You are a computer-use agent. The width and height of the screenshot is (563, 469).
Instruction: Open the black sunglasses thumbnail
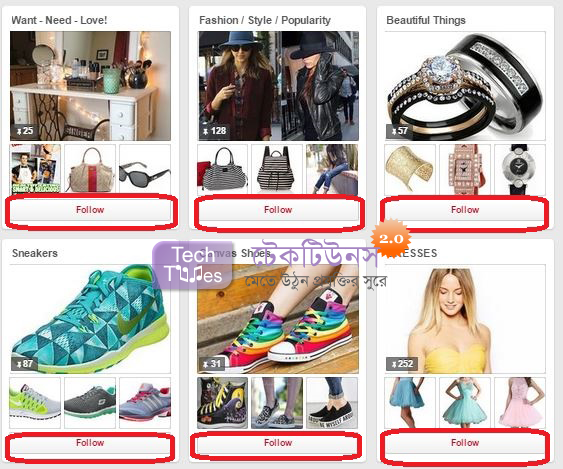point(145,169)
